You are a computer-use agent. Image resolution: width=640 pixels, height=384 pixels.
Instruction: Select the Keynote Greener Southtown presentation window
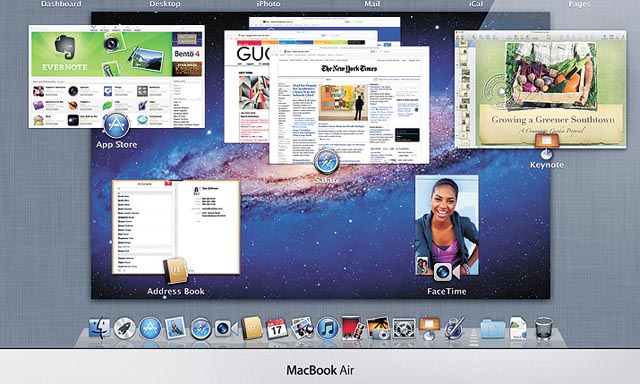click(x=540, y=89)
